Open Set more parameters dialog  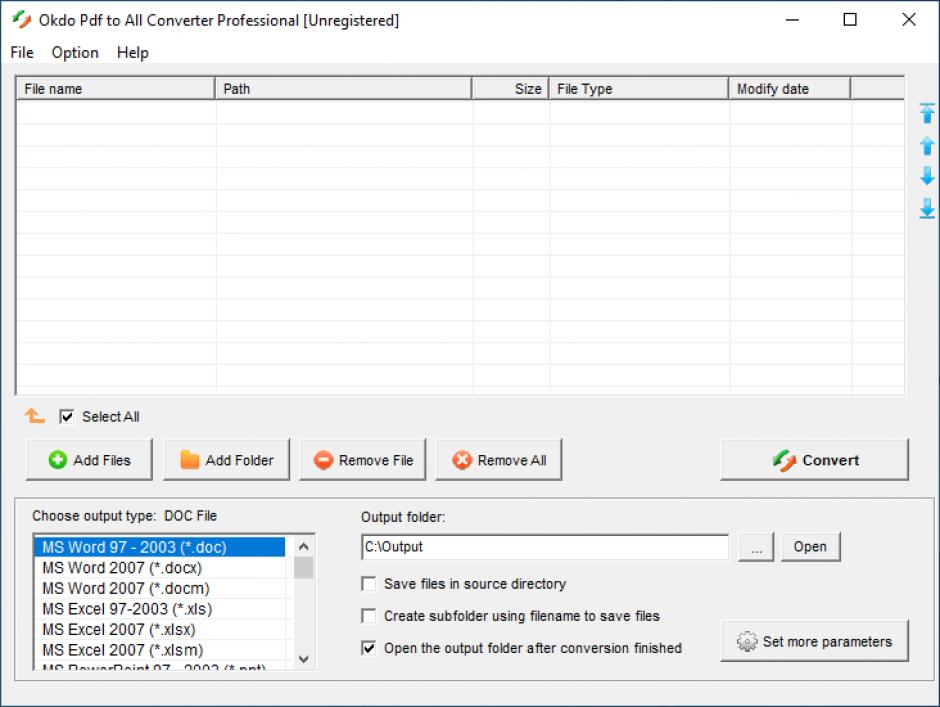pyautogui.click(x=815, y=641)
